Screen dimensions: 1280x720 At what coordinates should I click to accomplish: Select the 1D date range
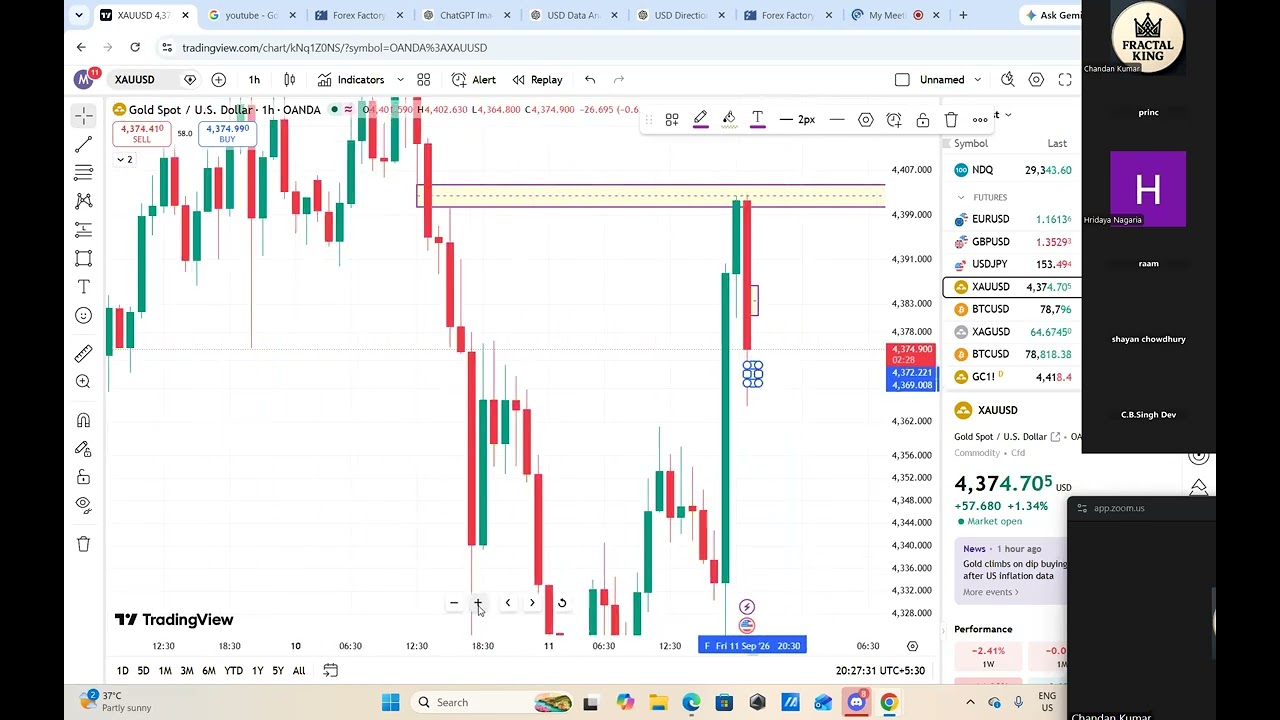pyautogui.click(x=122, y=671)
